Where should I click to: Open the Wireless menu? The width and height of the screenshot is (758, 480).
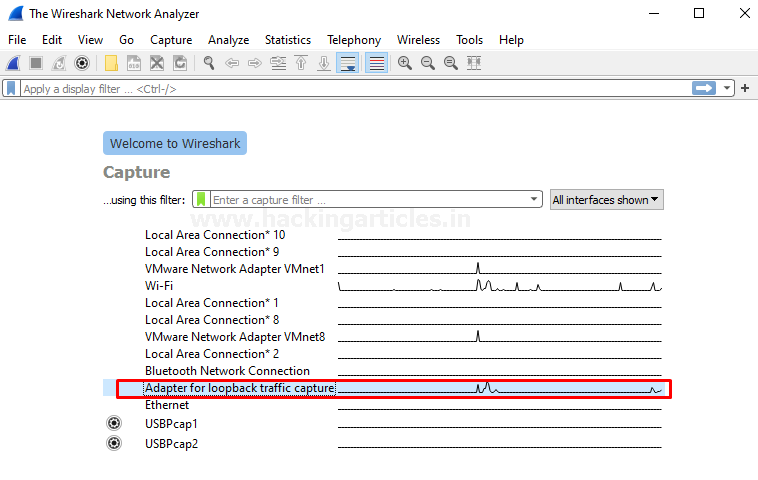click(418, 40)
